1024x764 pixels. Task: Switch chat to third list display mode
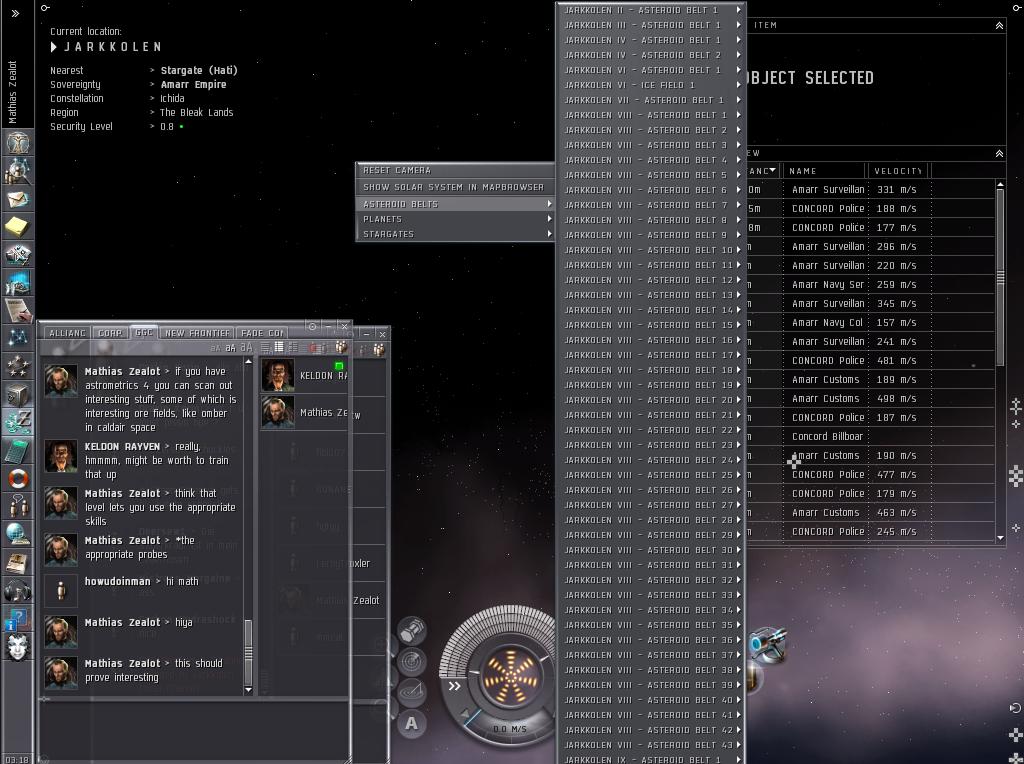(x=293, y=347)
